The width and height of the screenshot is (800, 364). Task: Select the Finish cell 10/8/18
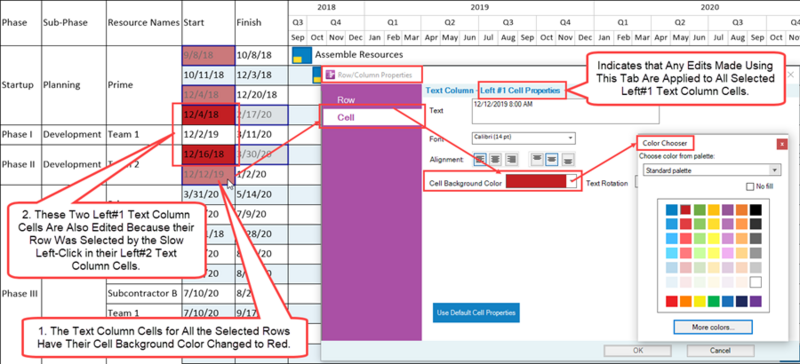(262, 55)
